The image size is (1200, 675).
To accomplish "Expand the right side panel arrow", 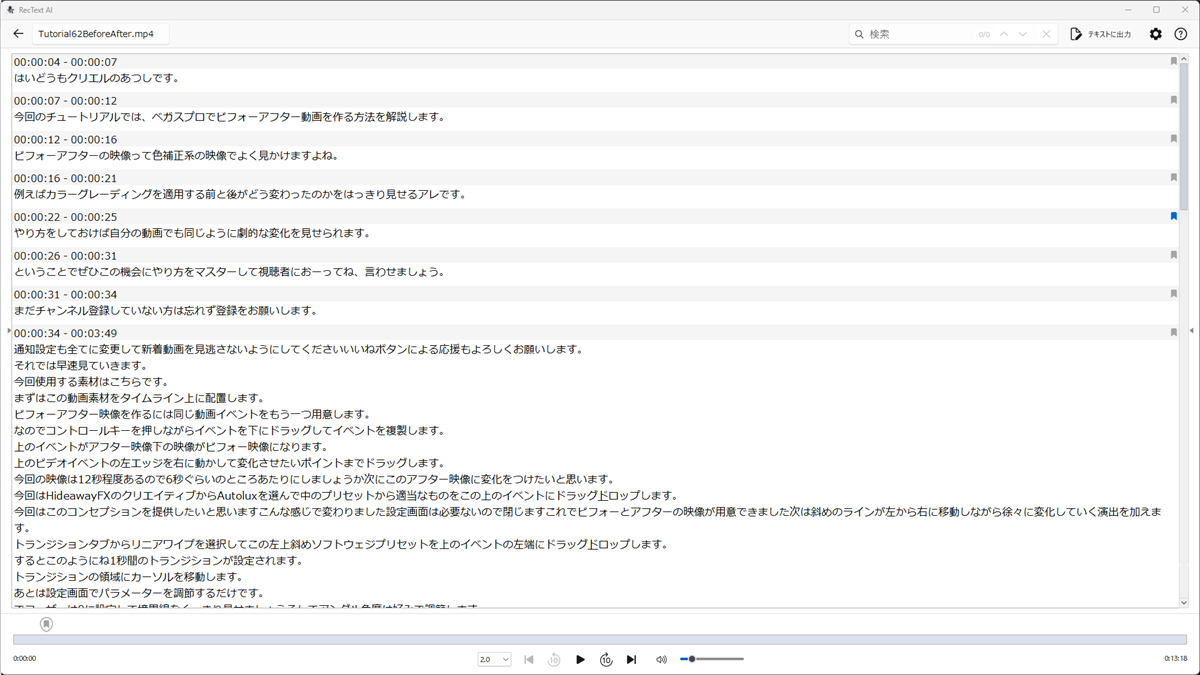I will pos(1191,330).
